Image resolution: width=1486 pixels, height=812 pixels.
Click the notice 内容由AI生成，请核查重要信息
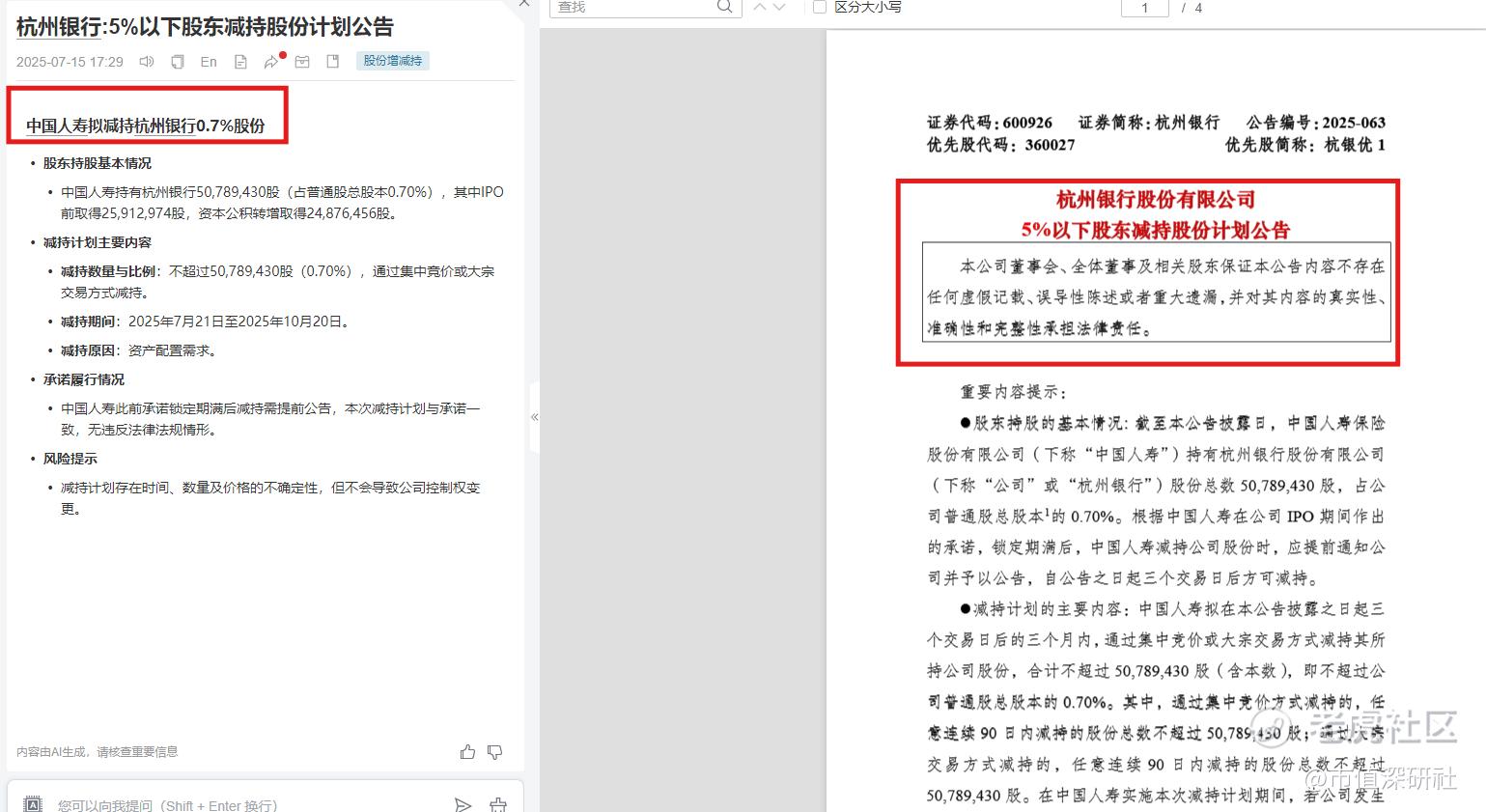point(98,751)
